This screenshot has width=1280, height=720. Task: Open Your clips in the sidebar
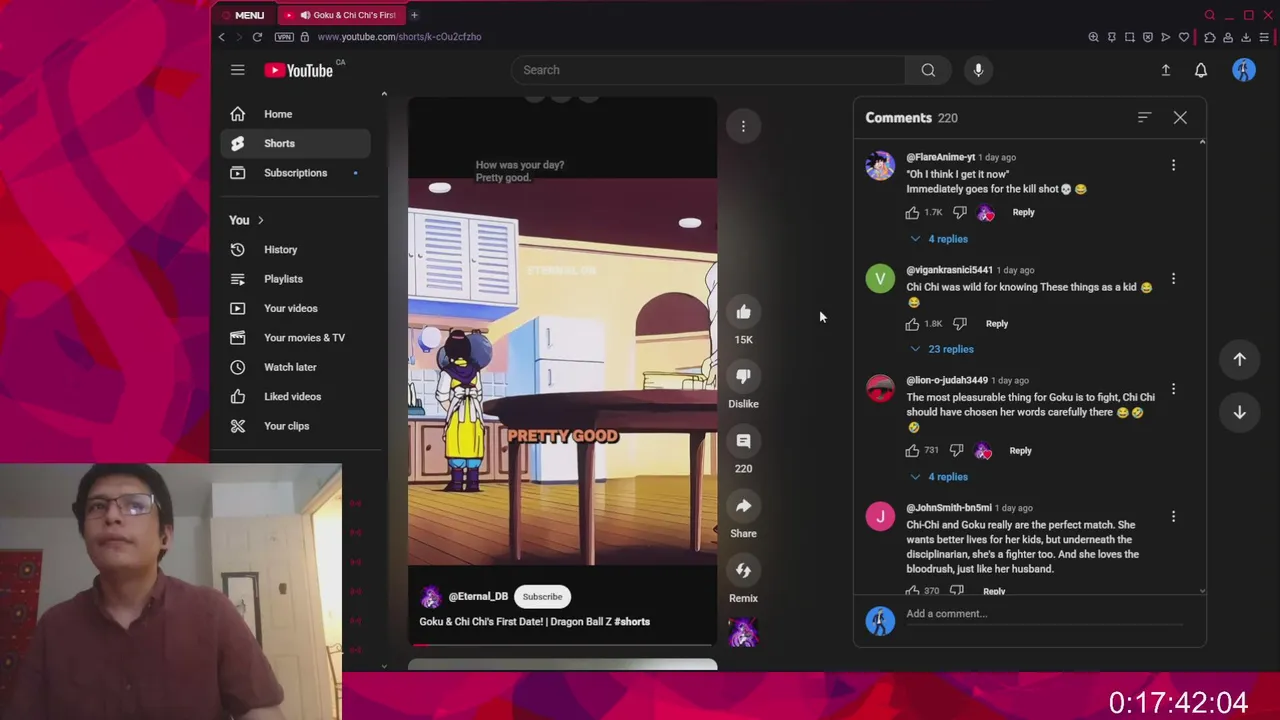296,426
